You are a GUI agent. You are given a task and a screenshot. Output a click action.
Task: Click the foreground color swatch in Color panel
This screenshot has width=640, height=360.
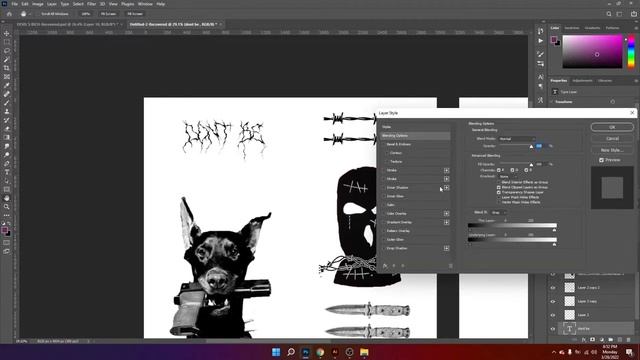[x=553, y=39]
